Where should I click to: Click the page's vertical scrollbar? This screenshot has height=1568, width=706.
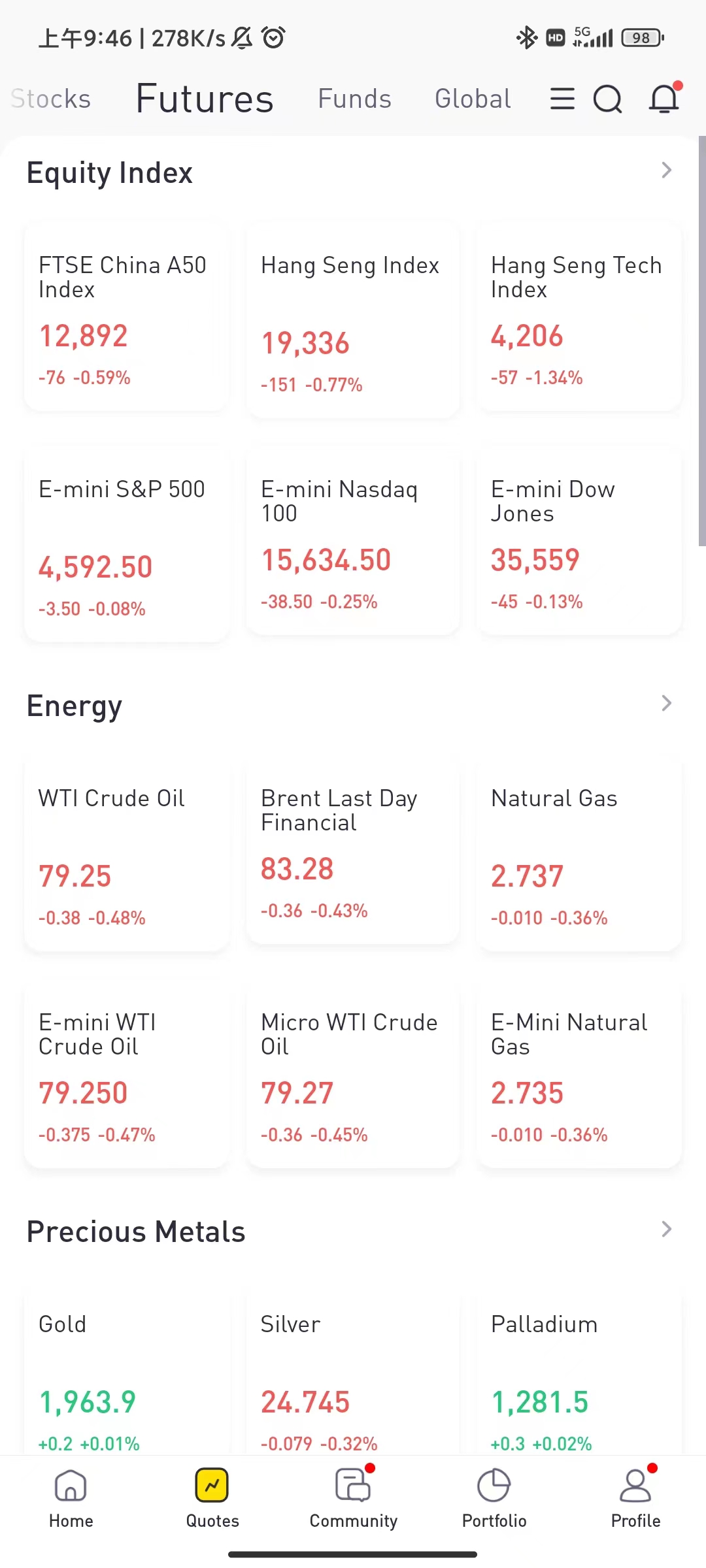coord(701,340)
